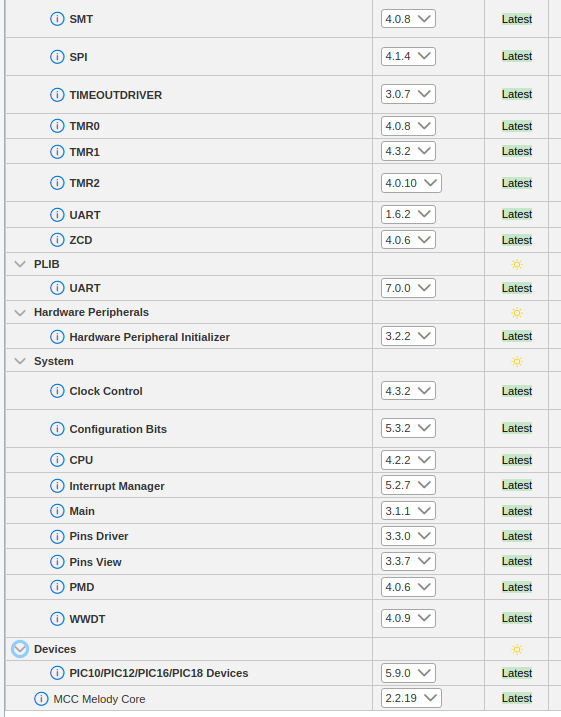Open info icon for SMT module
561x717 pixels.
pos(57,19)
